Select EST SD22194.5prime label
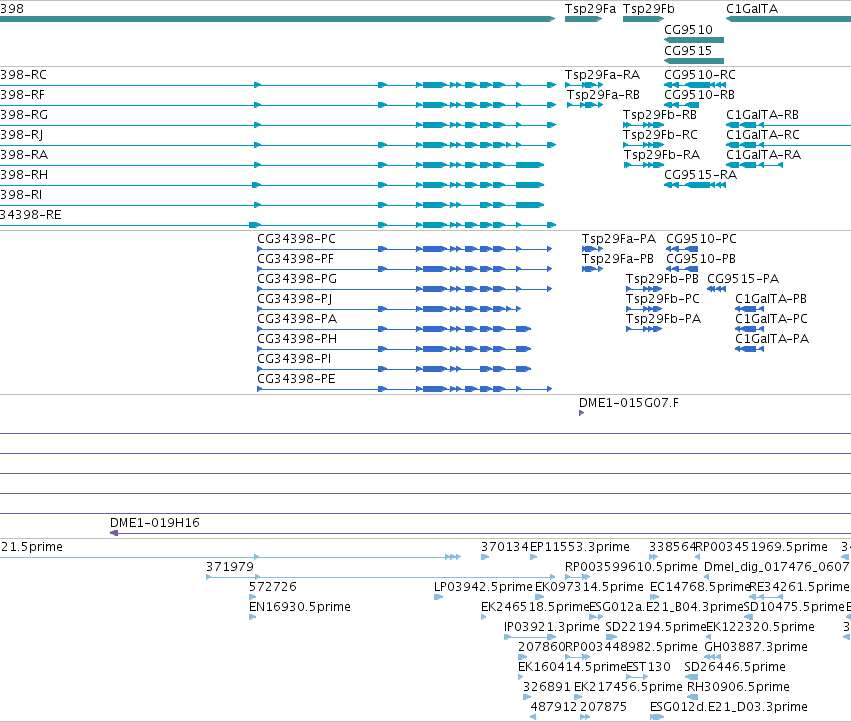This screenshot has width=851, height=722. (x=656, y=627)
